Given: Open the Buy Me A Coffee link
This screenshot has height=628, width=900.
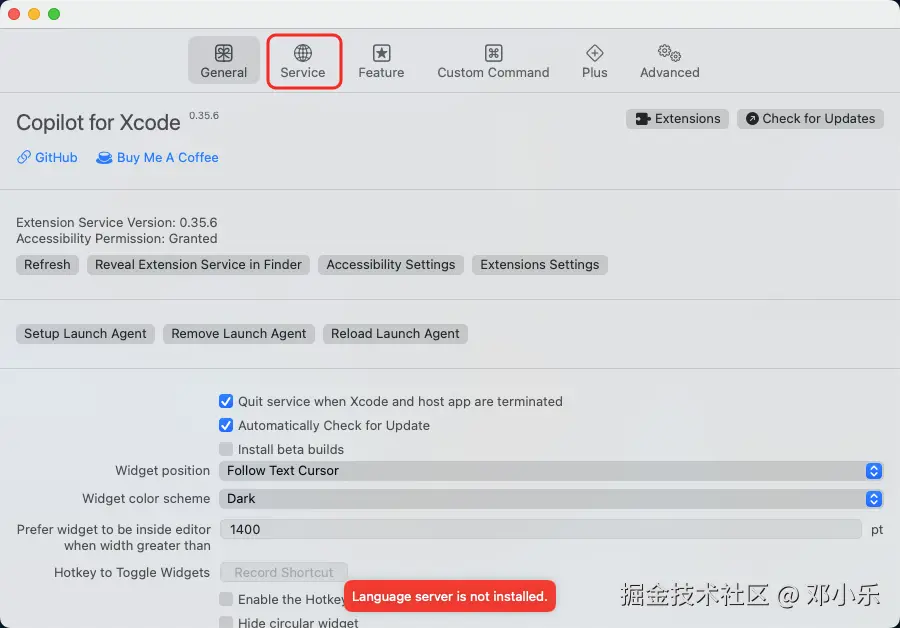Looking at the screenshot, I should tap(157, 157).
